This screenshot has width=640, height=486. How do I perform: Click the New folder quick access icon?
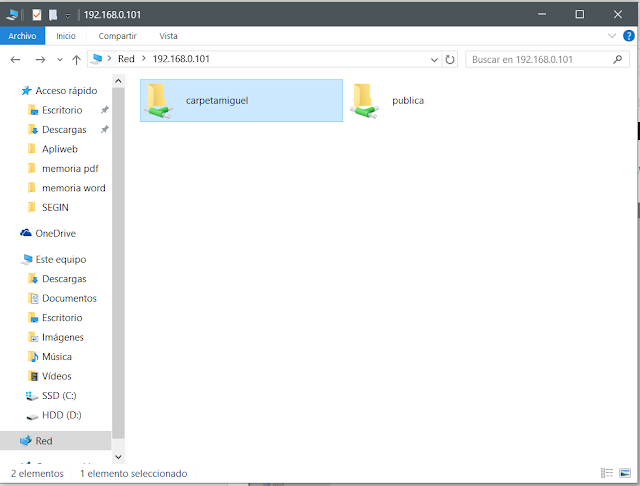(x=53, y=15)
